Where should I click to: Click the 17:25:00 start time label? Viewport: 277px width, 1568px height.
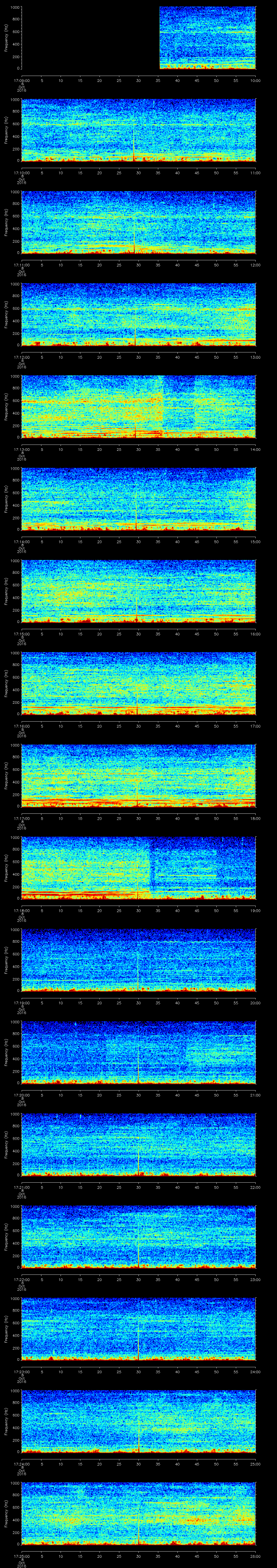point(22,1556)
